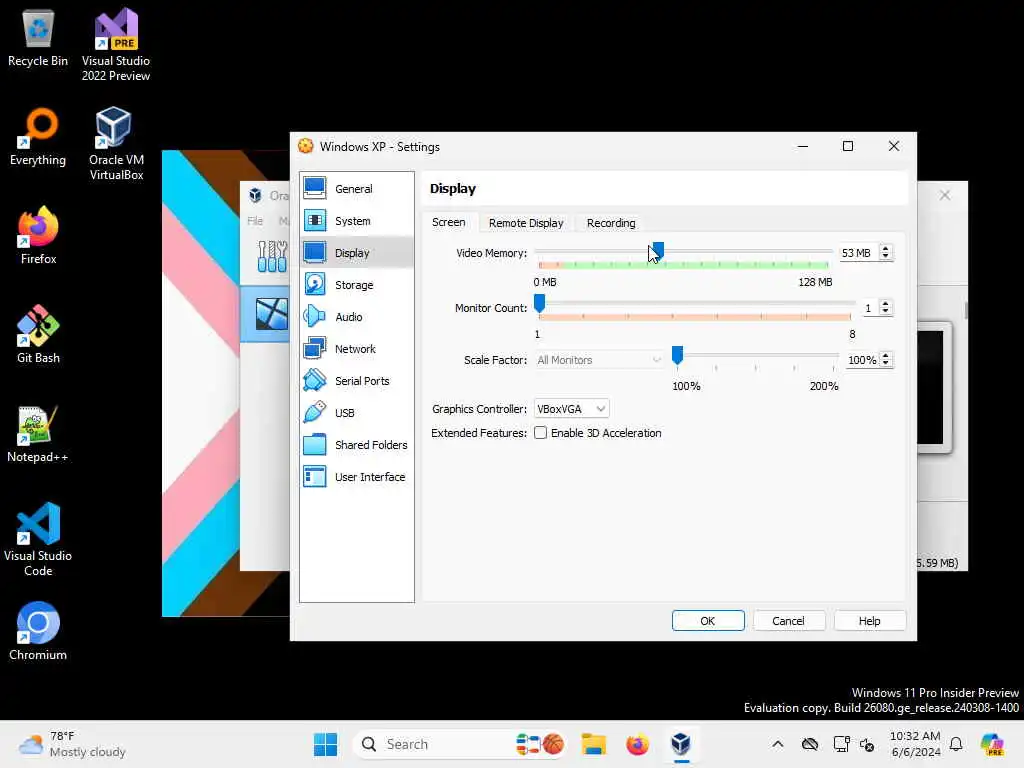Enable 3D Acceleration checkbox
This screenshot has height=768, width=1024.
[x=540, y=433]
